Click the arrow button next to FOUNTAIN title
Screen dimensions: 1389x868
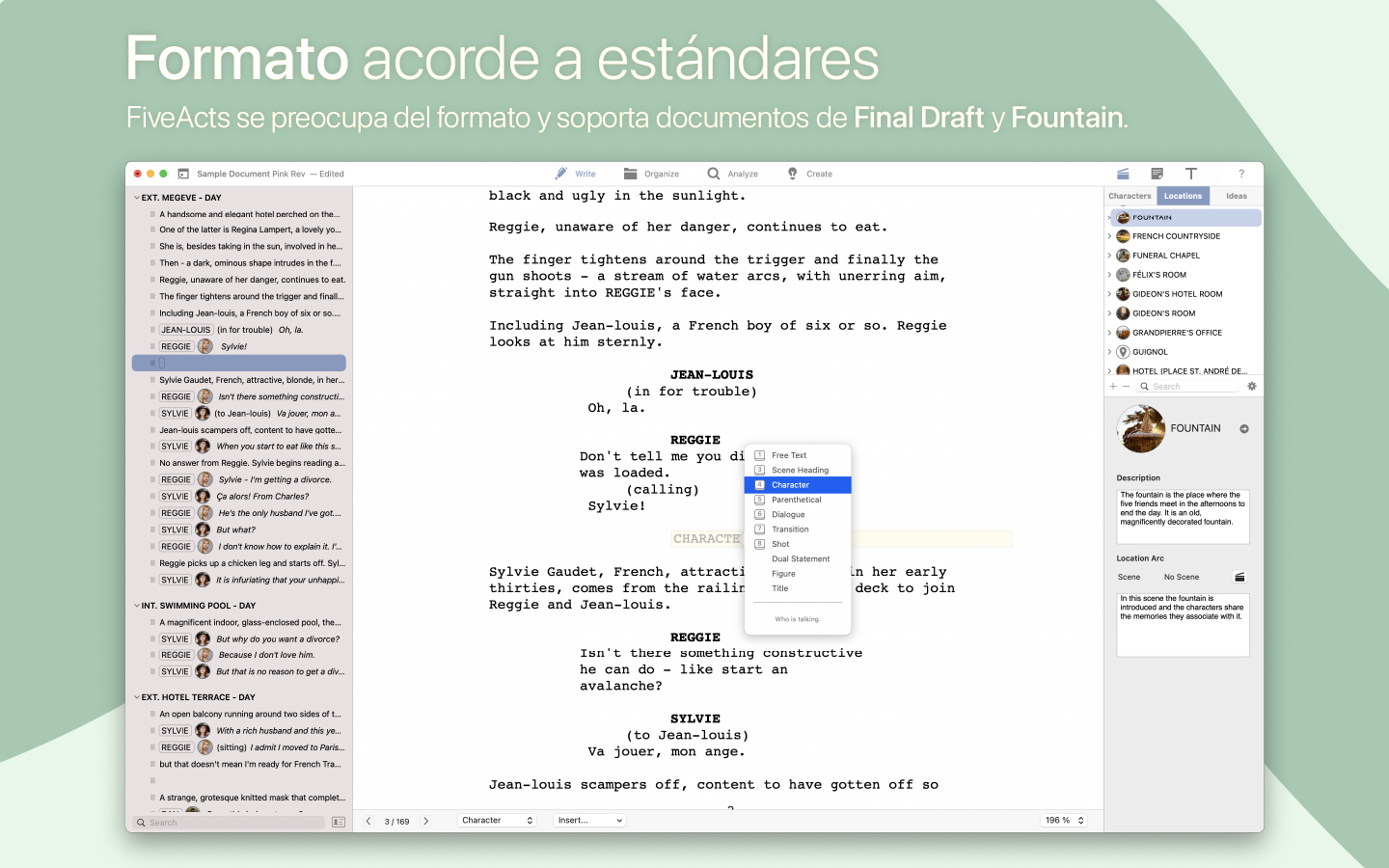pos(1244,429)
